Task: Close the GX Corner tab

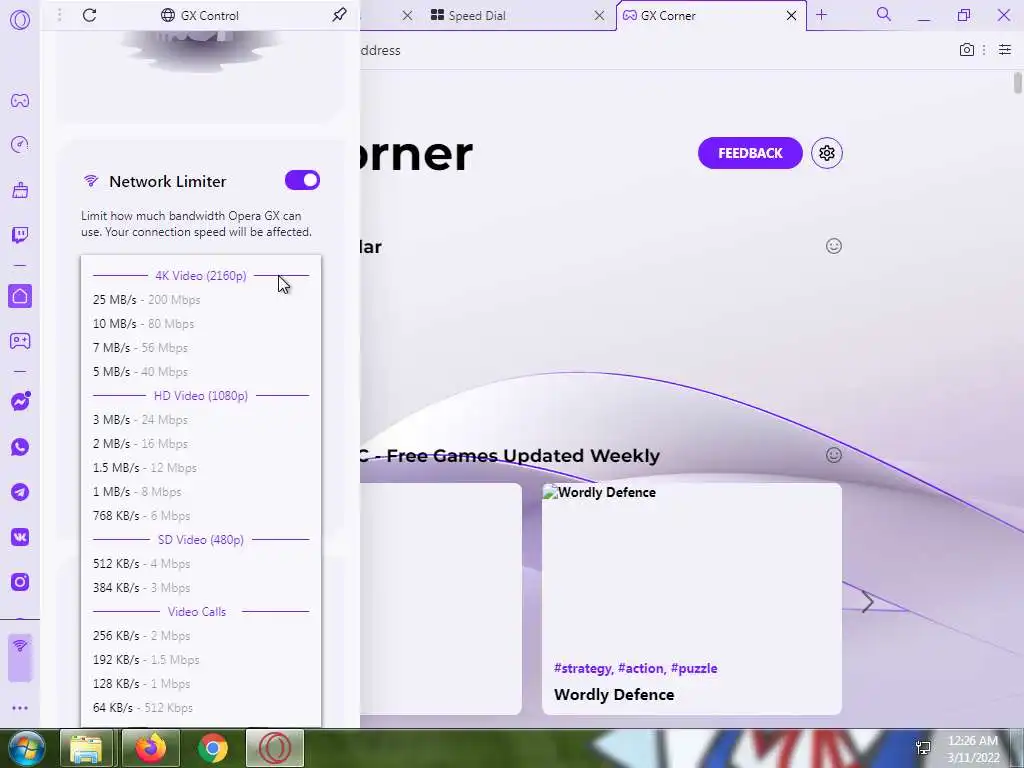Action: pyautogui.click(x=792, y=16)
